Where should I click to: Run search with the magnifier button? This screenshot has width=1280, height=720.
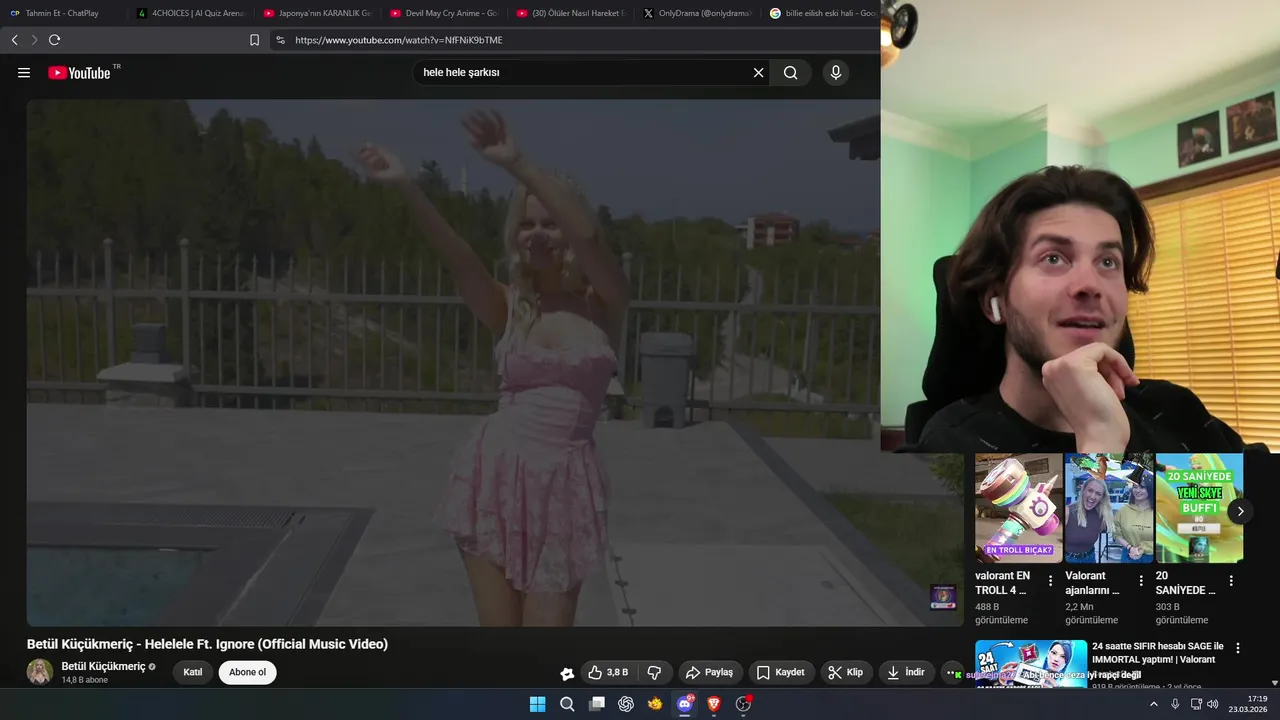click(x=791, y=73)
